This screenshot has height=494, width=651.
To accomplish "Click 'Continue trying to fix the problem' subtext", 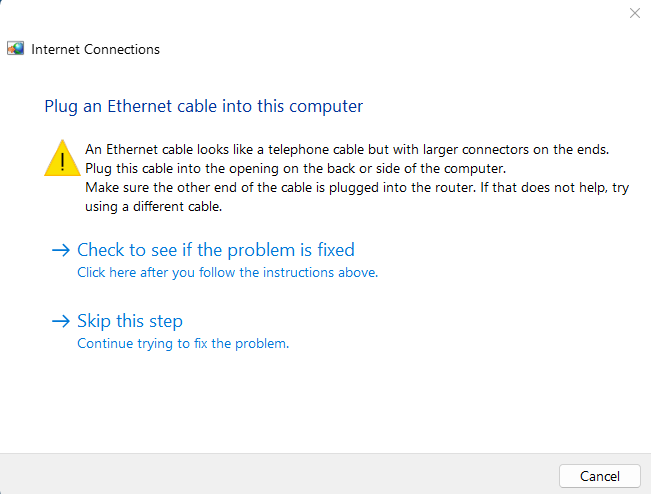I will tap(183, 343).
